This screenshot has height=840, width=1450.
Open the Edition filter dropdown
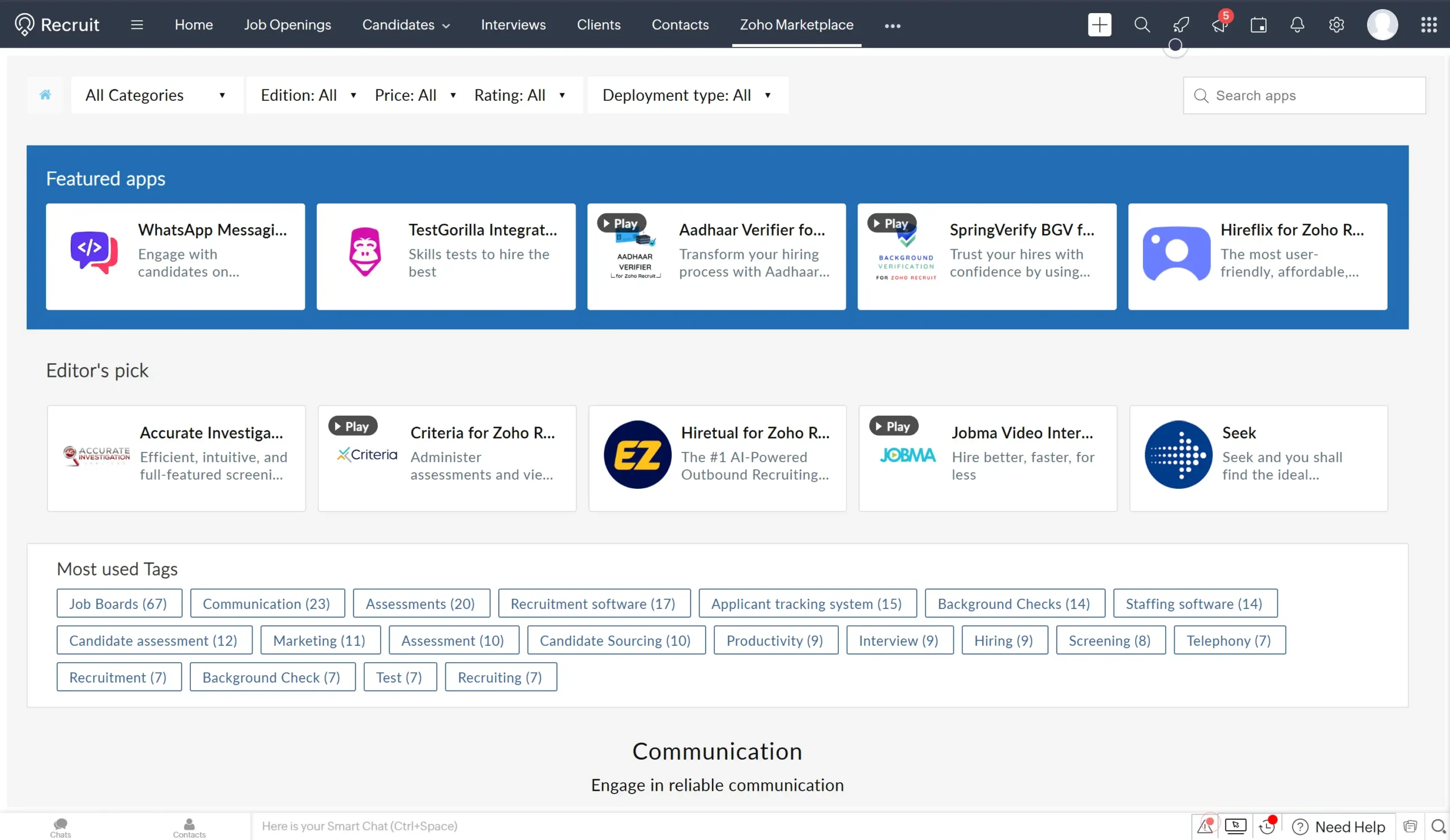(x=309, y=95)
